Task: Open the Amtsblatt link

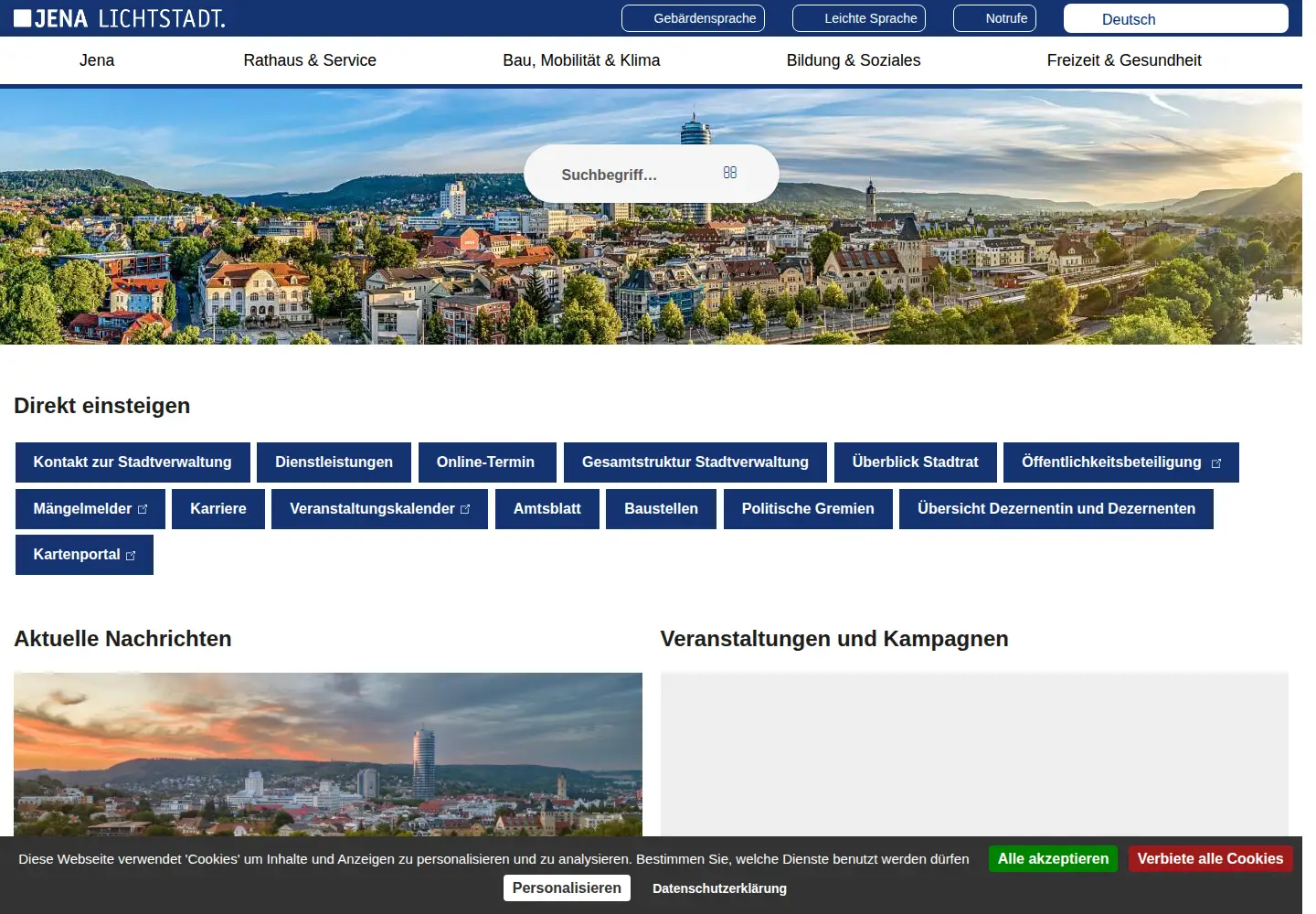Action: [x=547, y=509]
